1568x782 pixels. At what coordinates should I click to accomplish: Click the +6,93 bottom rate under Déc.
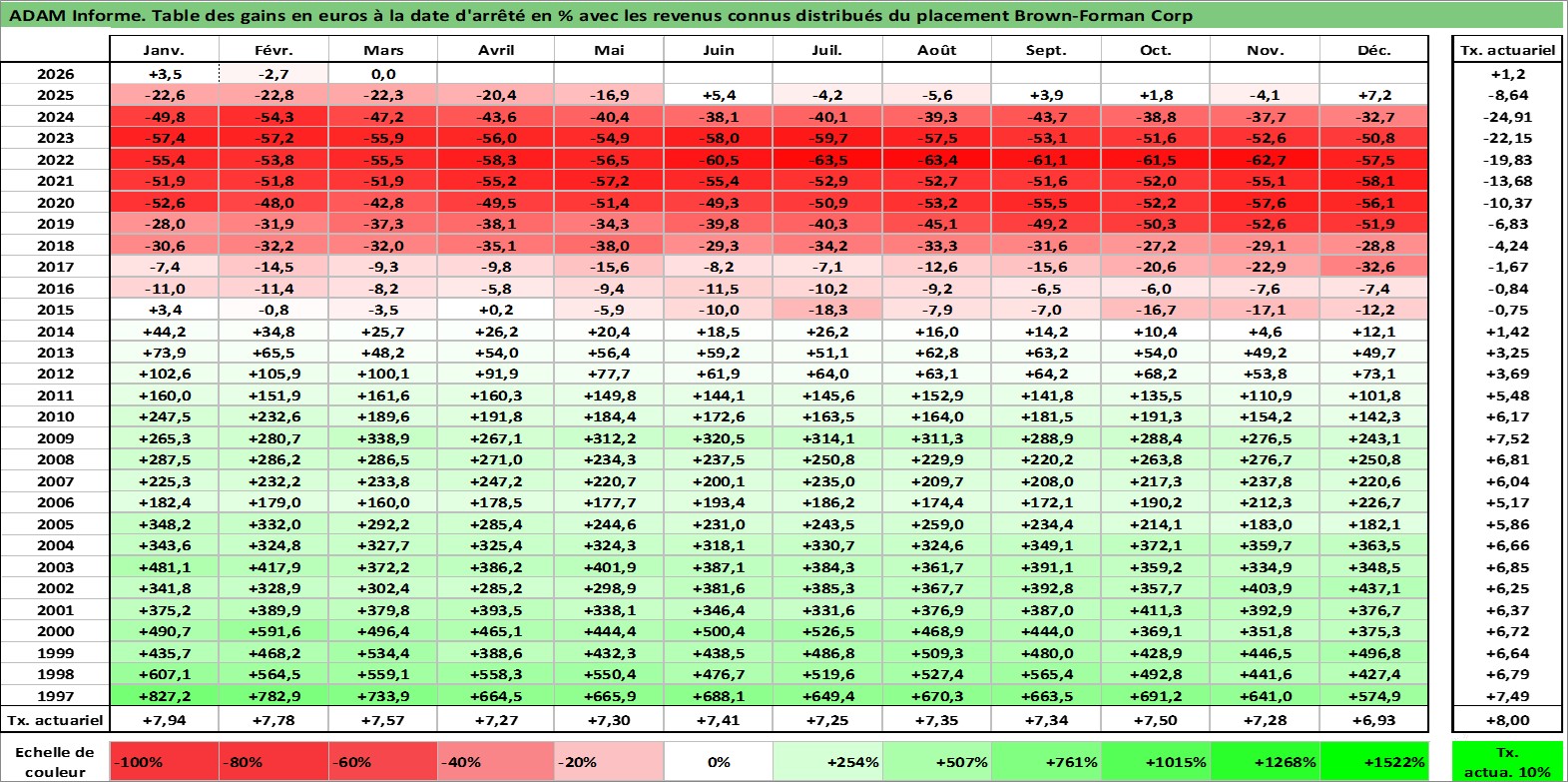click(1374, 720)
